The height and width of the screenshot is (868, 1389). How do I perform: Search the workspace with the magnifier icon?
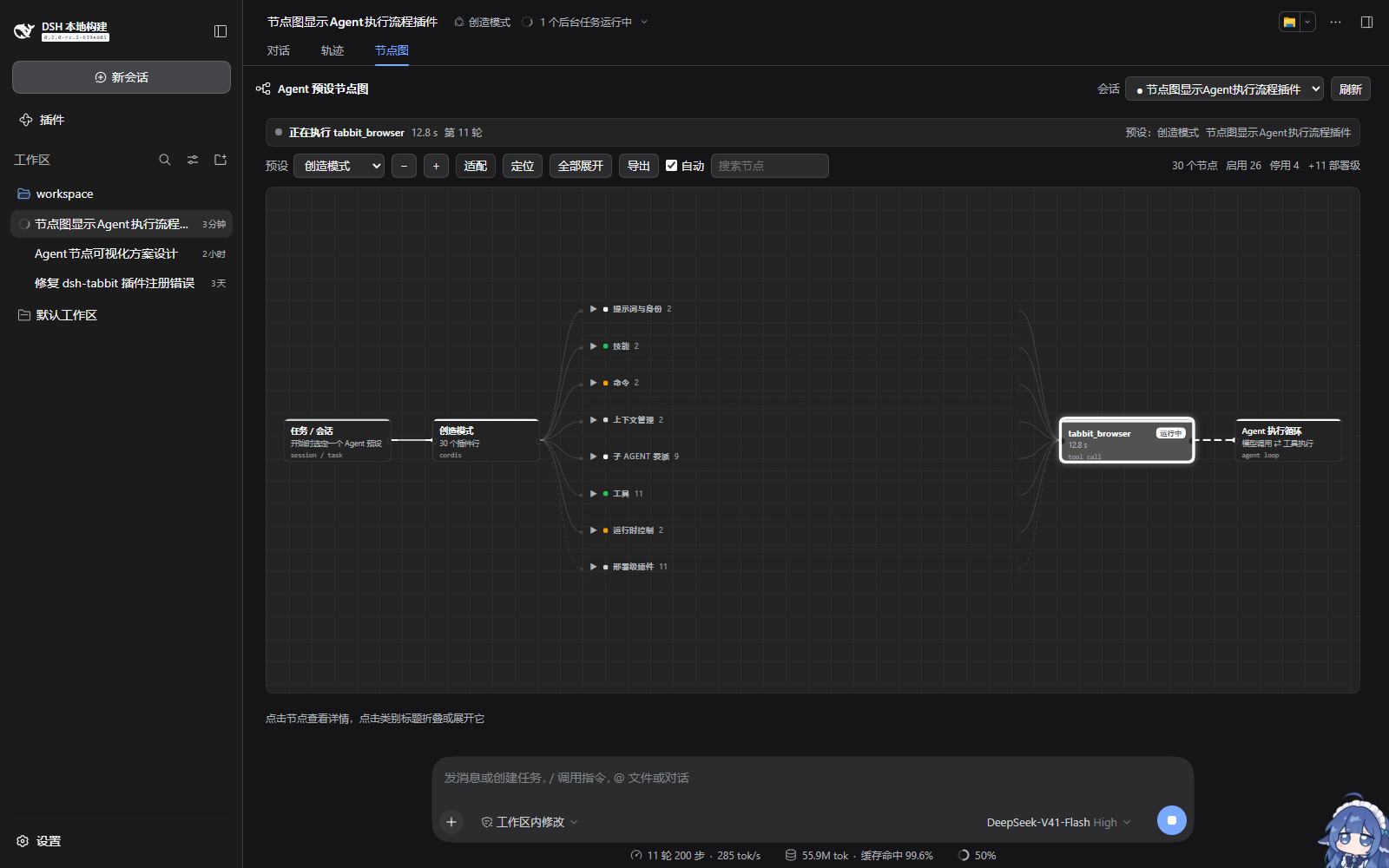click(x=165, y=160)
